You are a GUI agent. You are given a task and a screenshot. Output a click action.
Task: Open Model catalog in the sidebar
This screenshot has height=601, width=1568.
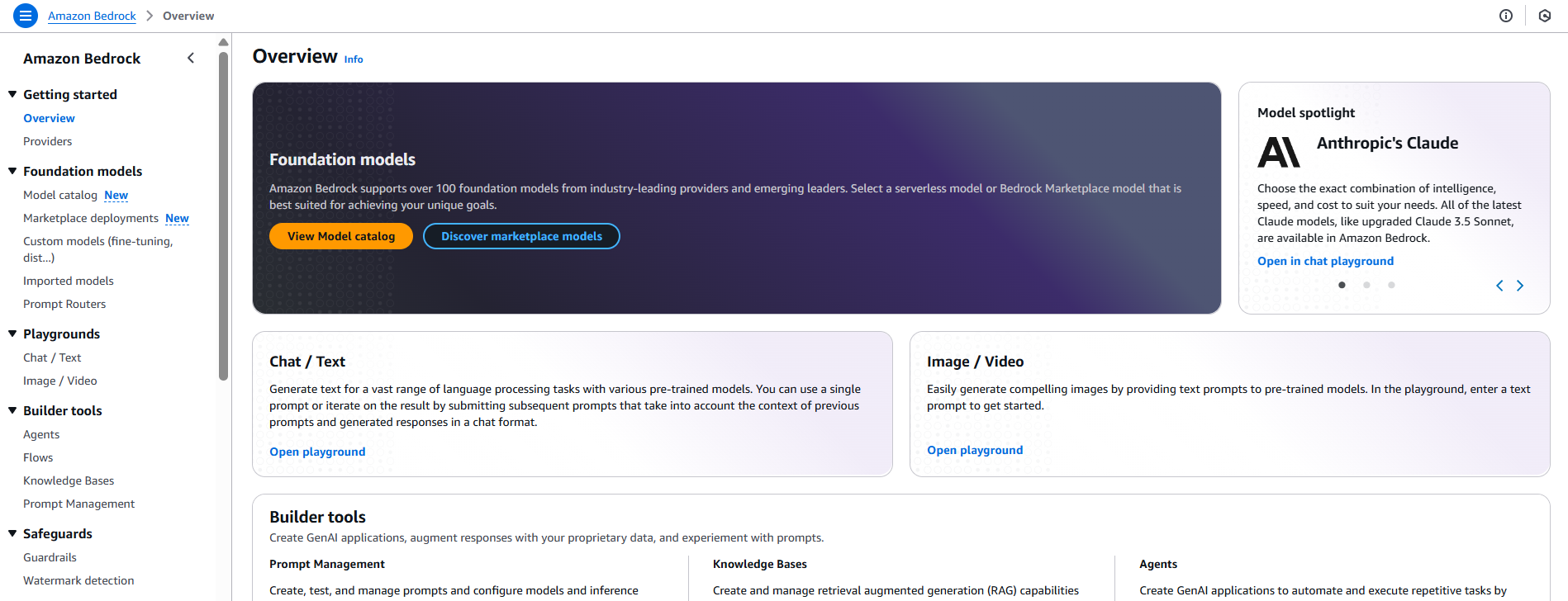pos(60,195)
